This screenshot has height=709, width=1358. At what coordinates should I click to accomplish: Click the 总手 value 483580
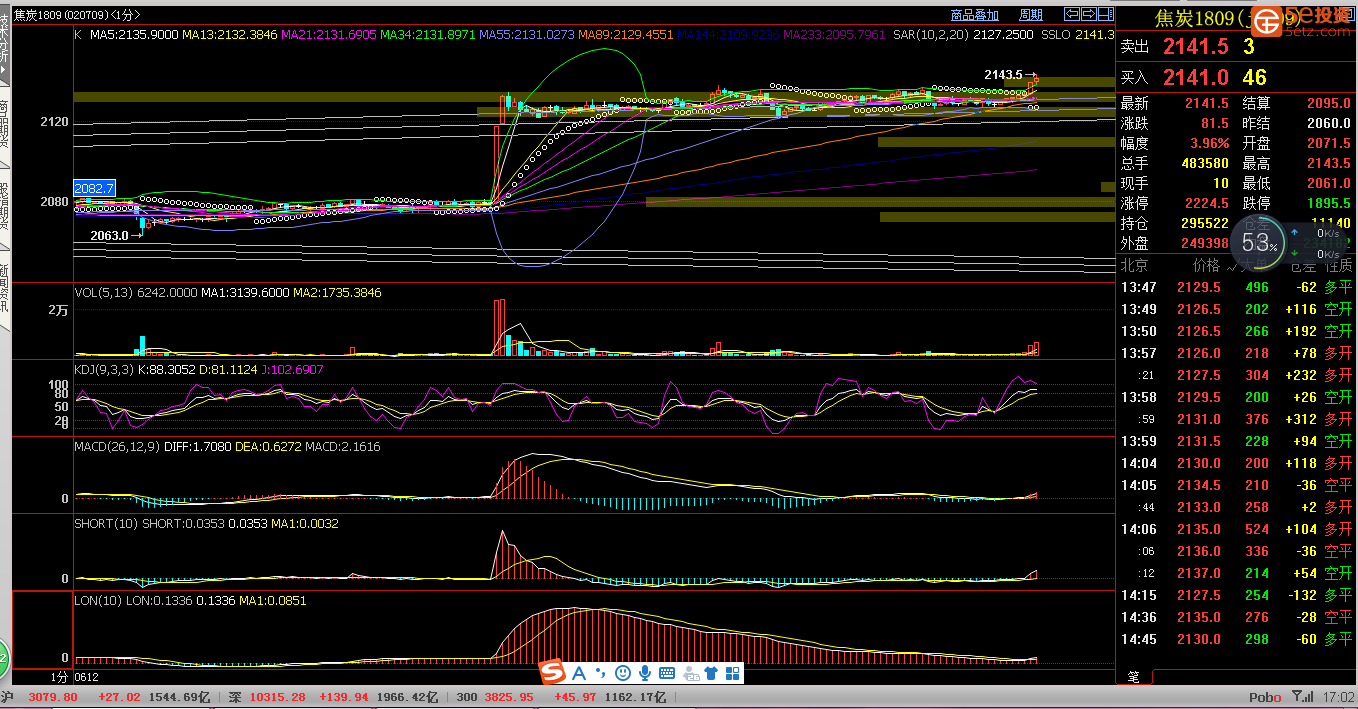(1204, 163)
